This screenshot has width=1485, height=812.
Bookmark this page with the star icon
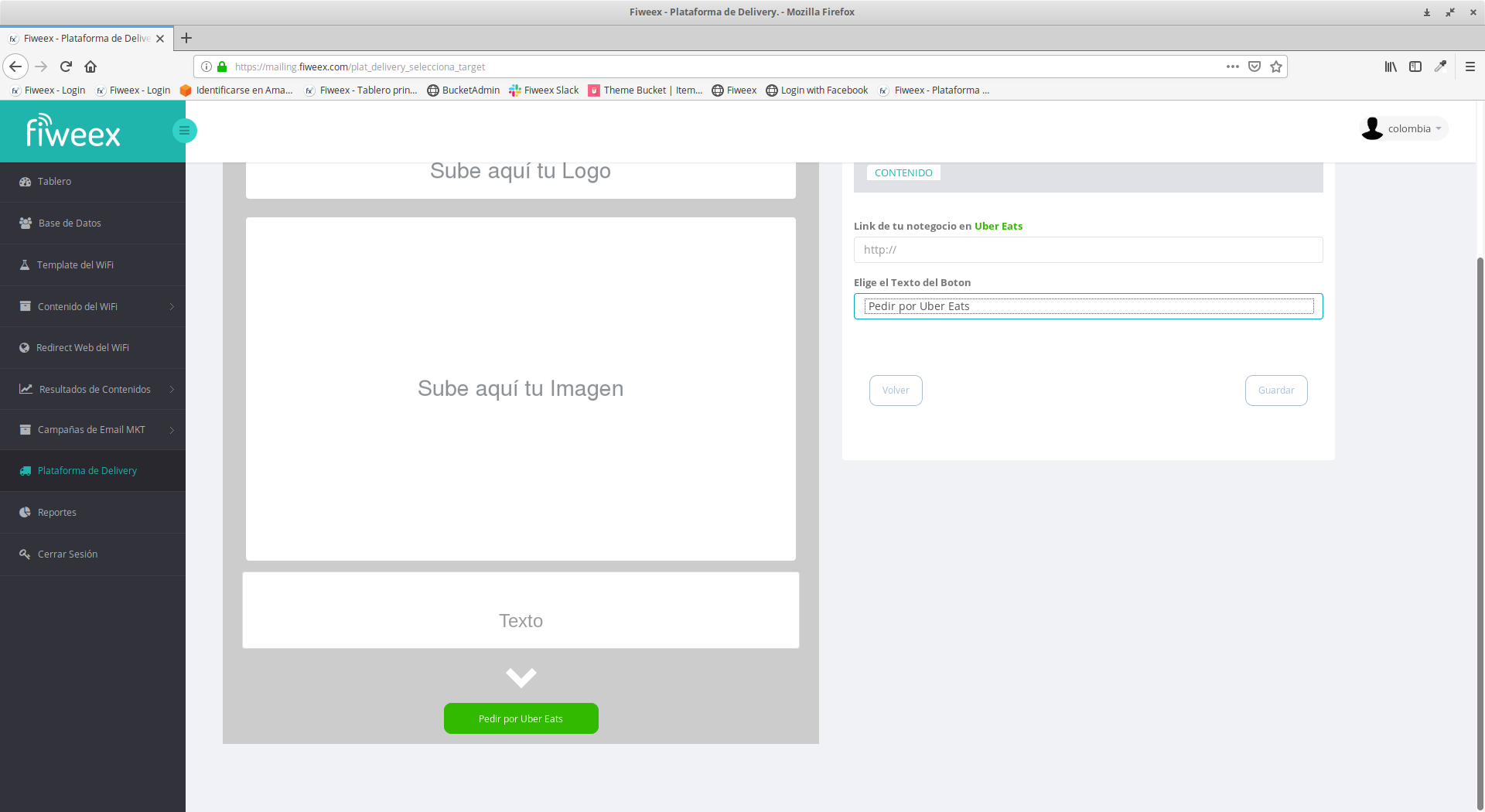[x=1276, y=67]
